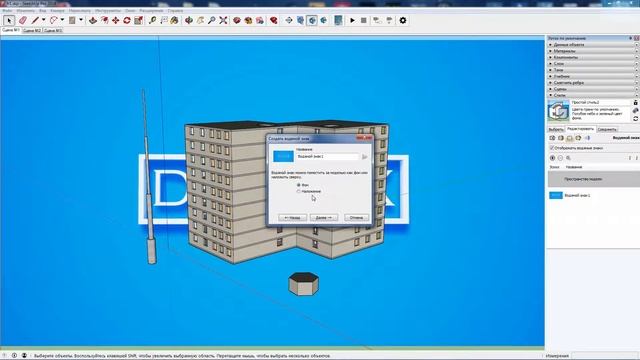
Task: Click the "Далее" button in dialog
Action: 324,218
